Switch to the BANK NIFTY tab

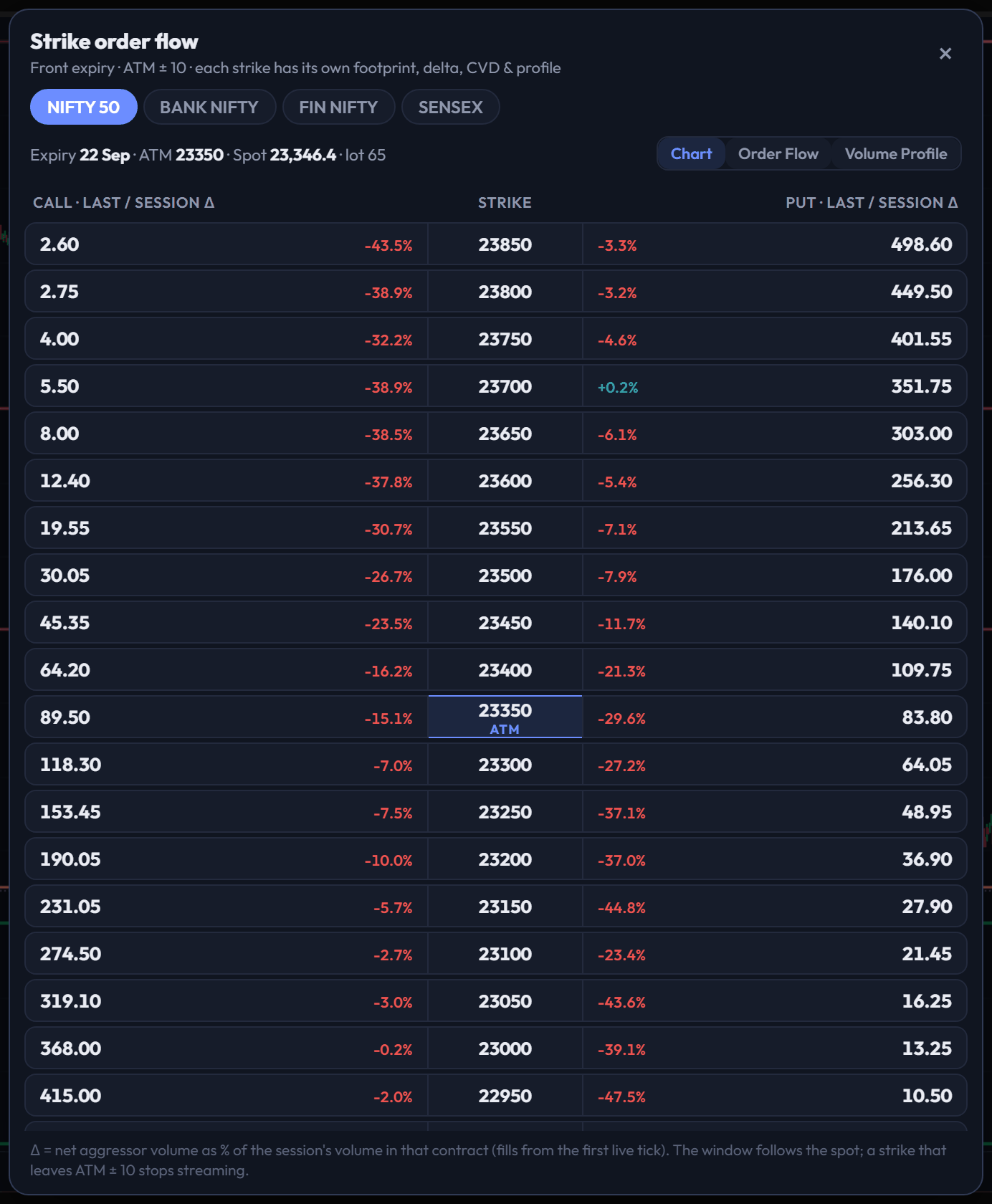(209, 107)
